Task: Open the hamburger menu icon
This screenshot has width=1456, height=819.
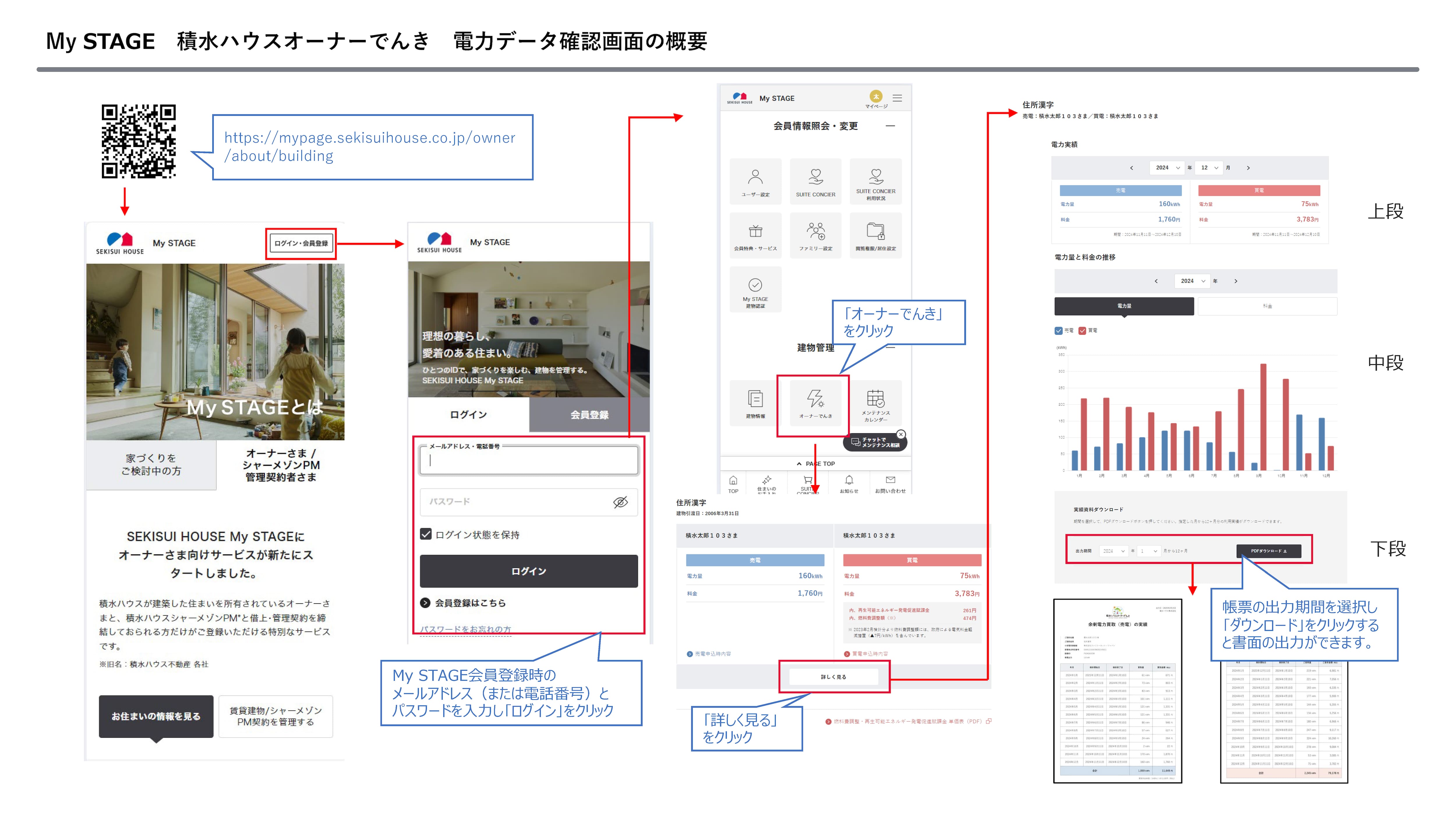Action: [x=897, y=98]
